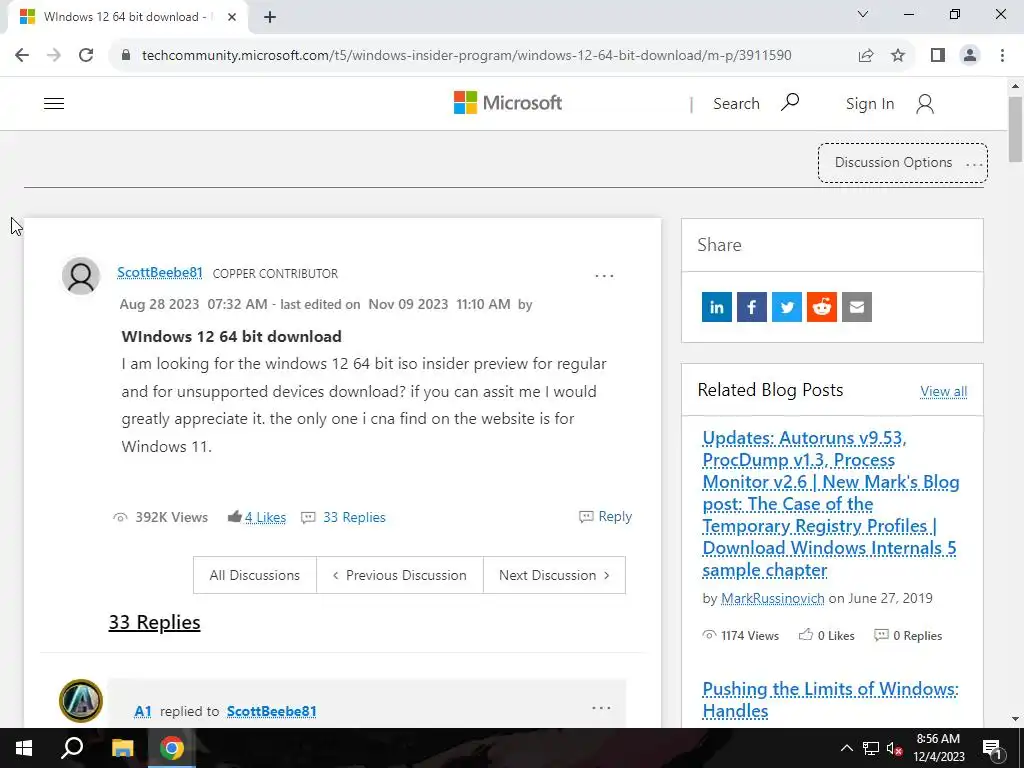Reload the page
The width and height of the screenshot is (1024, 768).
click(x=86, y=55)
